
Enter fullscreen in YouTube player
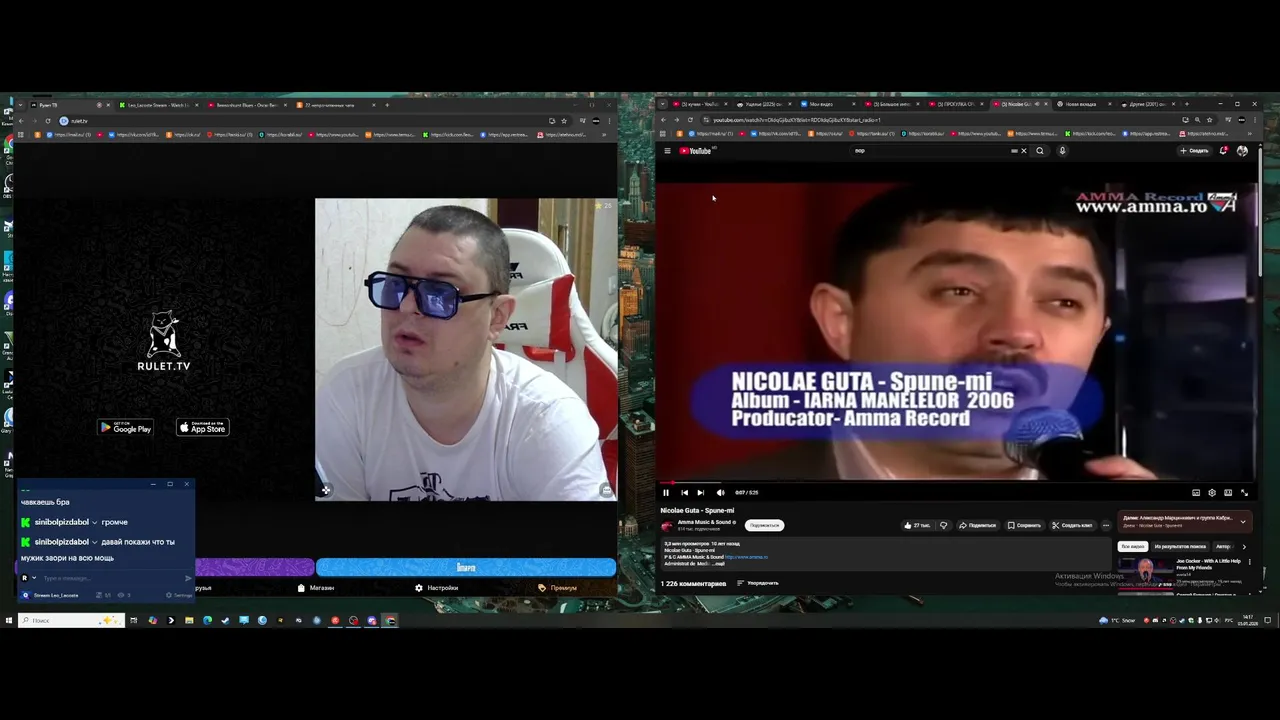[1244, 492]
